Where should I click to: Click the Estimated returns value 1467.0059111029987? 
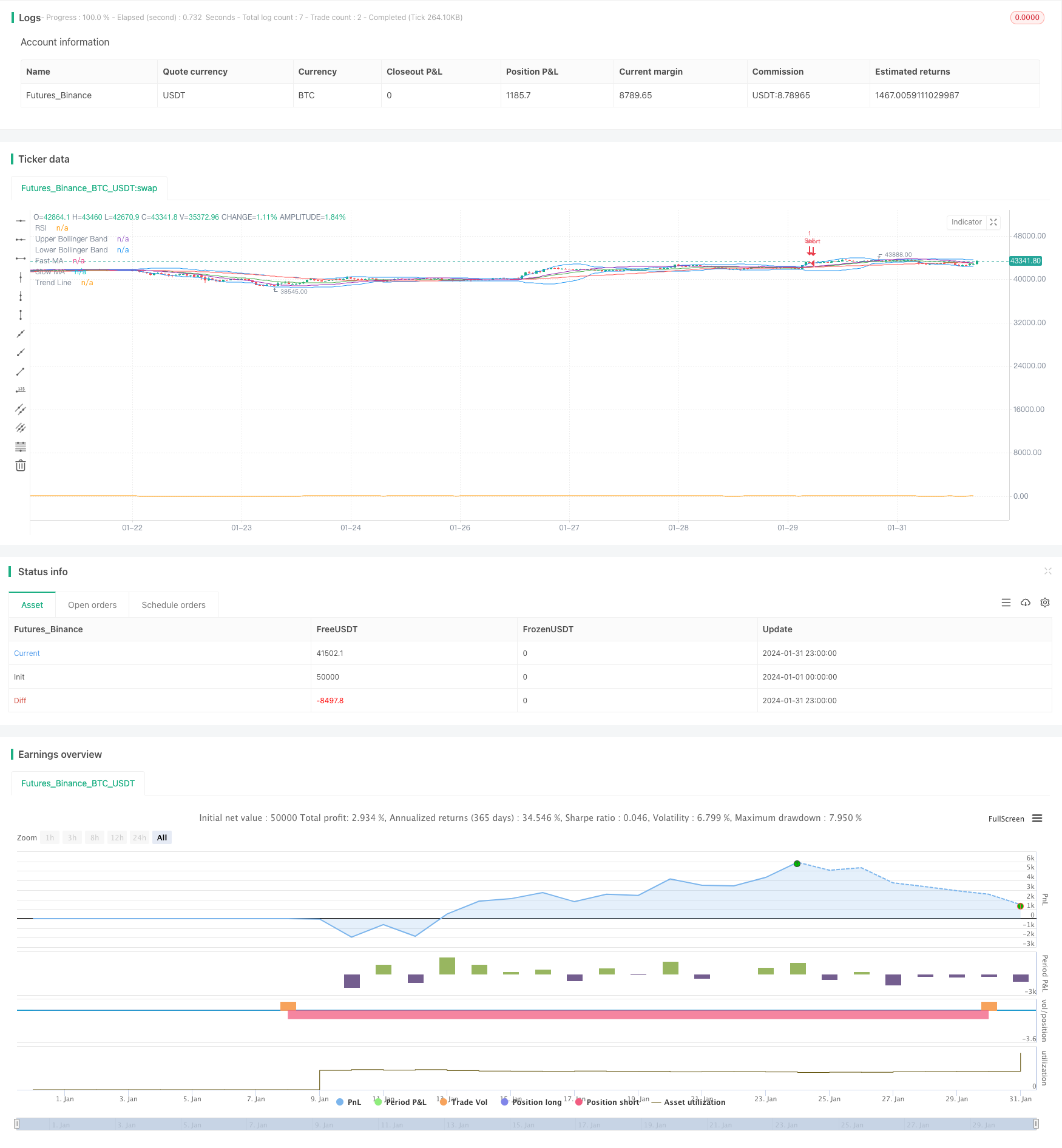[x=917, y=95]
